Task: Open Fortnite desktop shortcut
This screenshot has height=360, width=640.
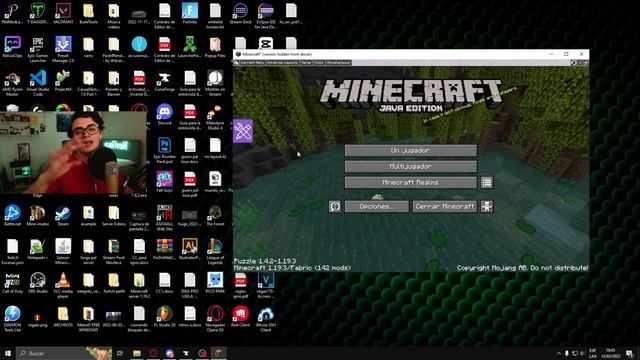Action: pyautogui.click(x=190, y=13)
